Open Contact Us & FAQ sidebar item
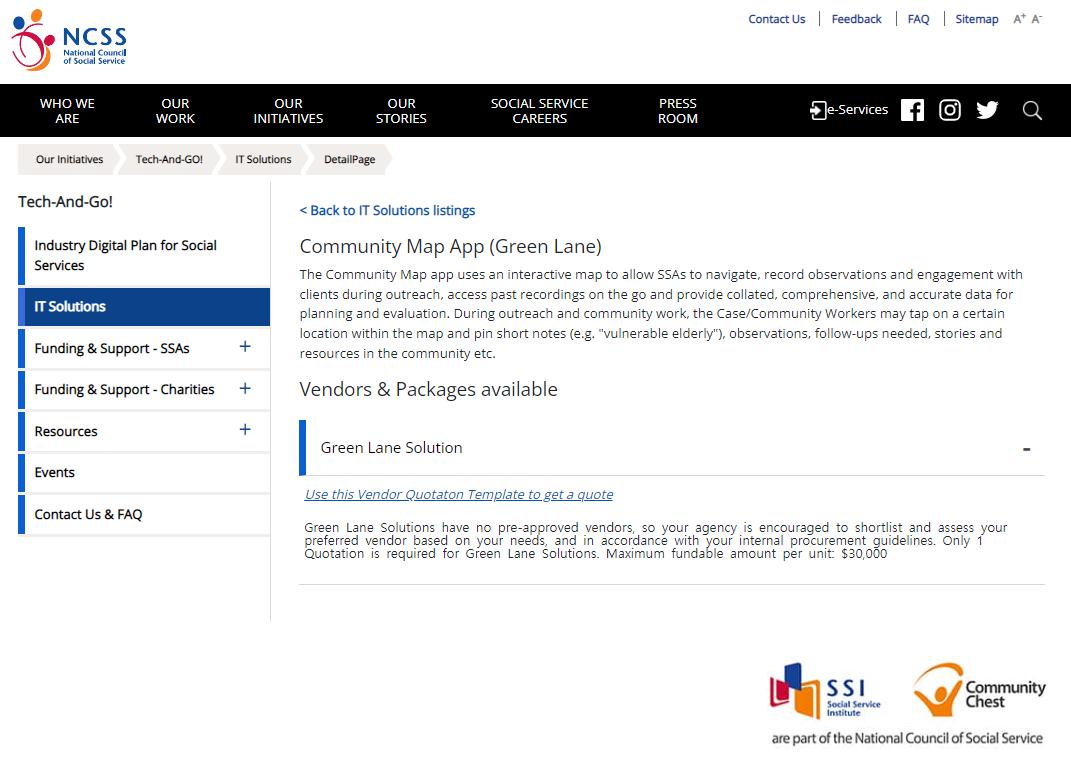Screen dimensions: 1071x758 coord(88,514)
